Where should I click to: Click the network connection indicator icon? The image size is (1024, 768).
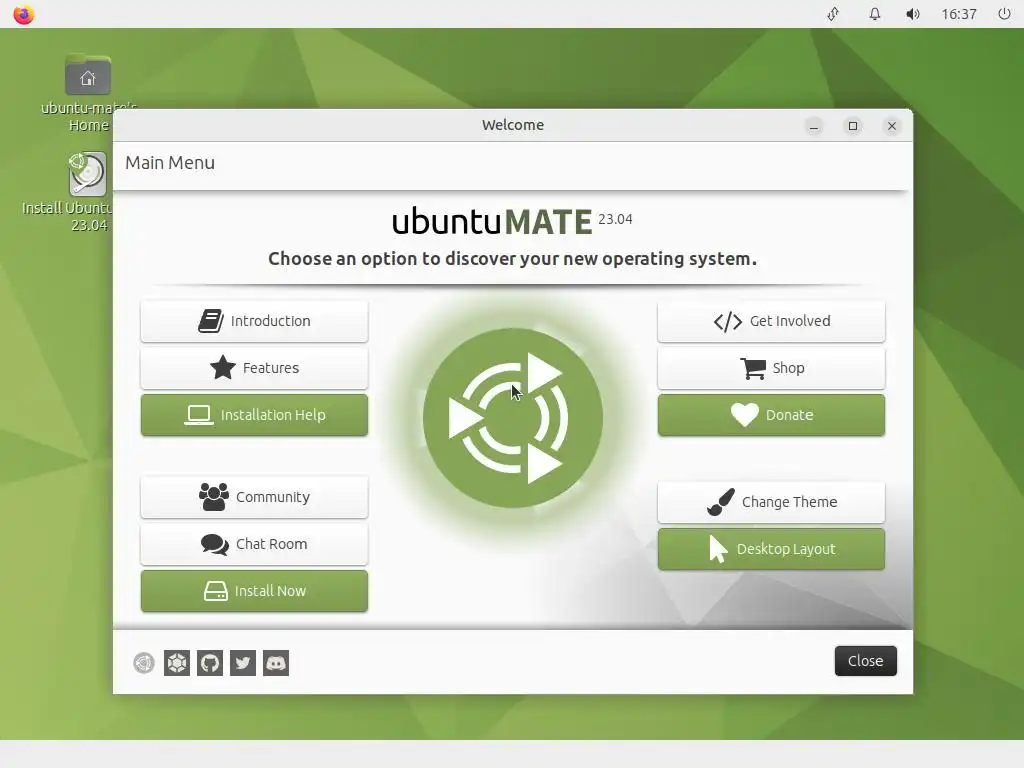tap(833, 14)
